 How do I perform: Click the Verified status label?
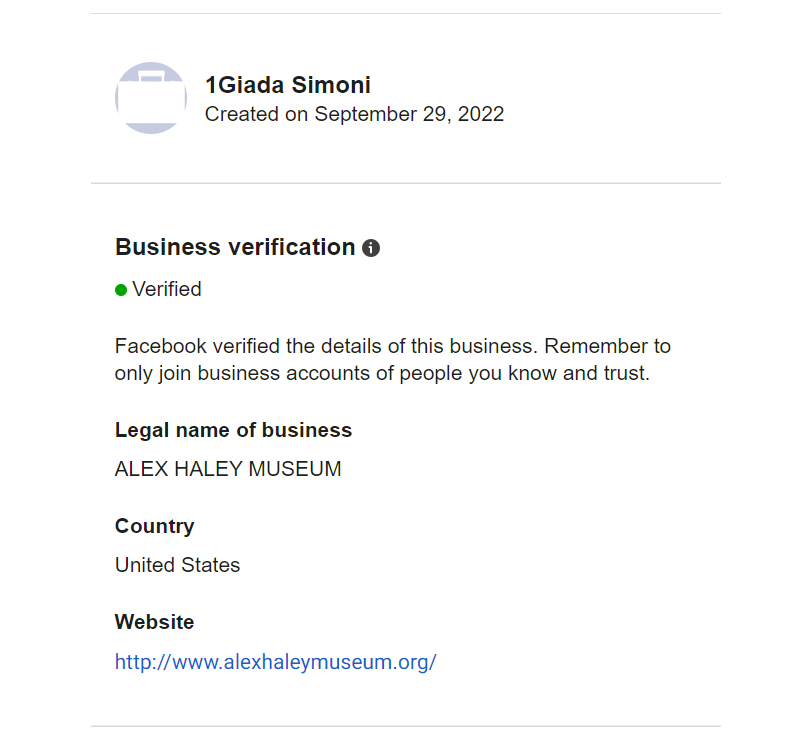pyautogui.click(x=167, y=289)
